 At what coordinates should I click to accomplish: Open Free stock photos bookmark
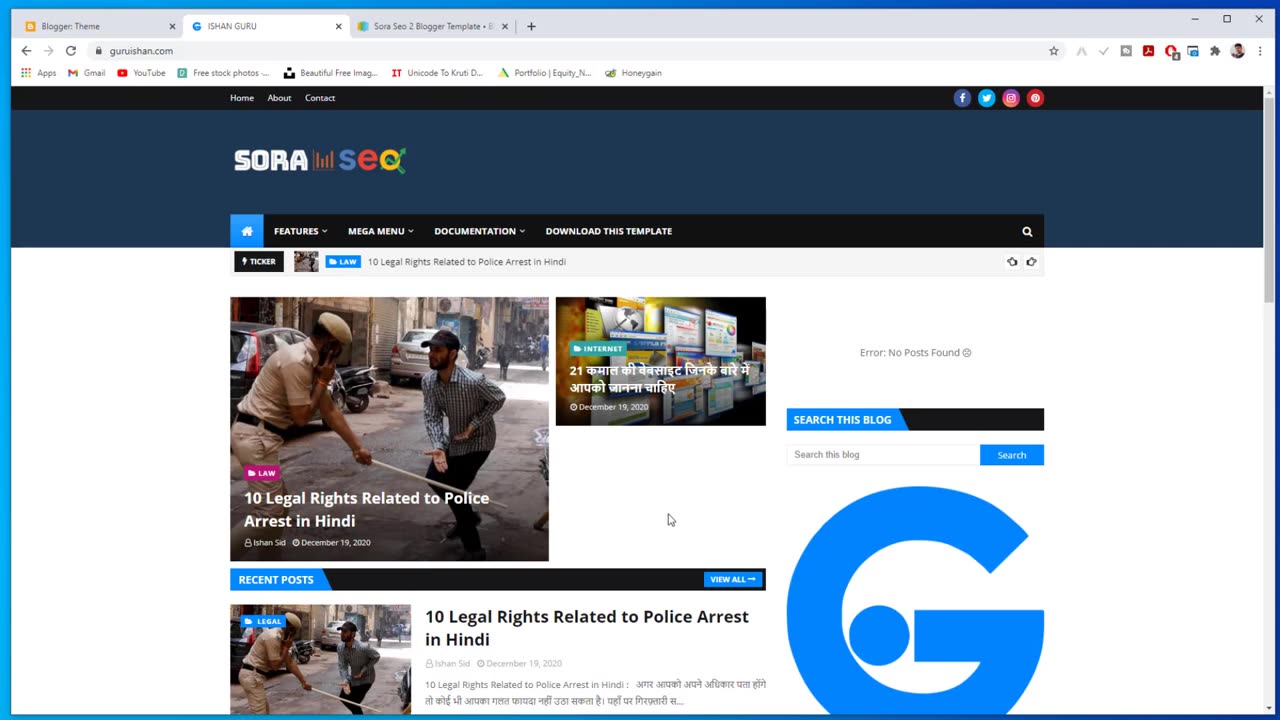[x=223, y=73]
